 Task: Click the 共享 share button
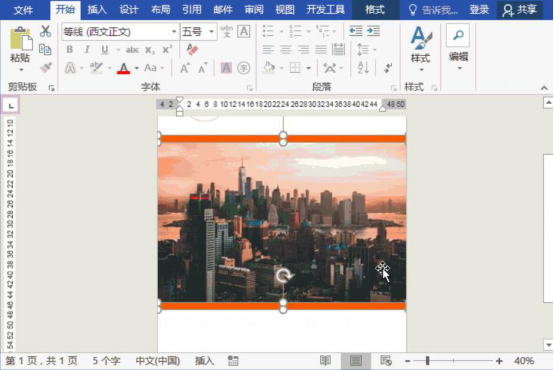point(520,10)
